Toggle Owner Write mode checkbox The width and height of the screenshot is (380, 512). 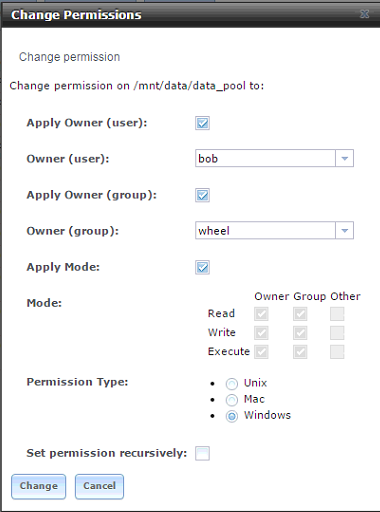pos(261,333)
